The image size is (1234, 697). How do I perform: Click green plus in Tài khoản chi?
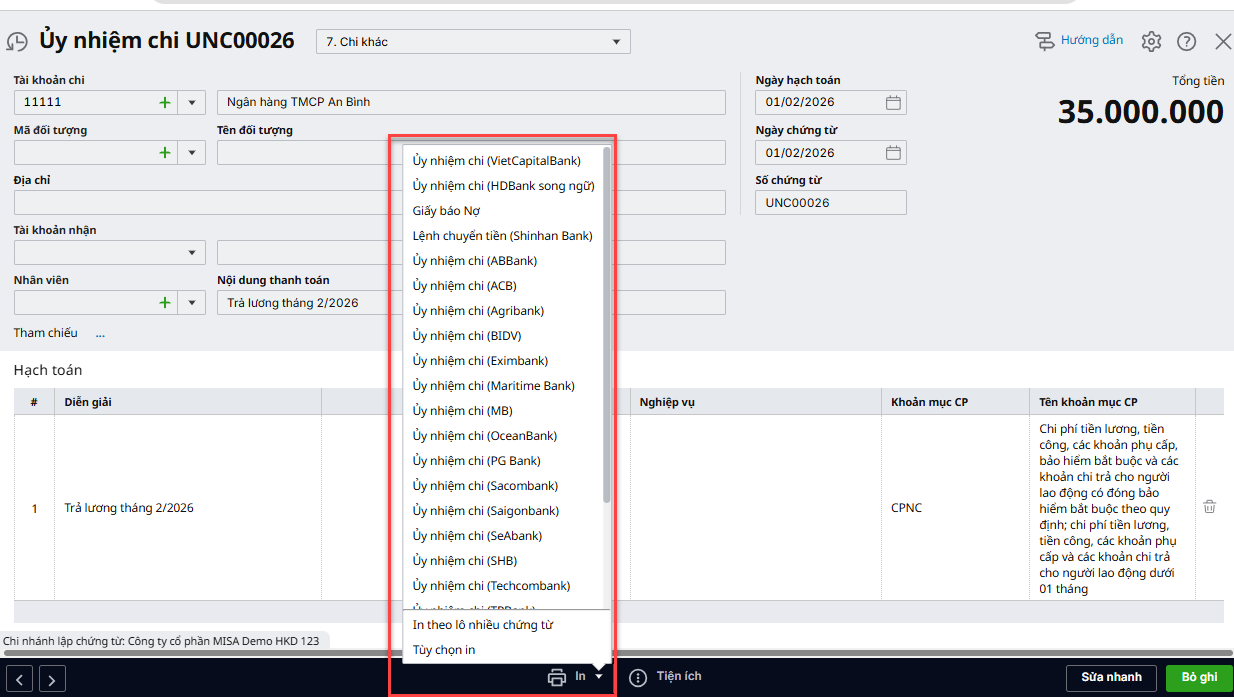point(165,102)
